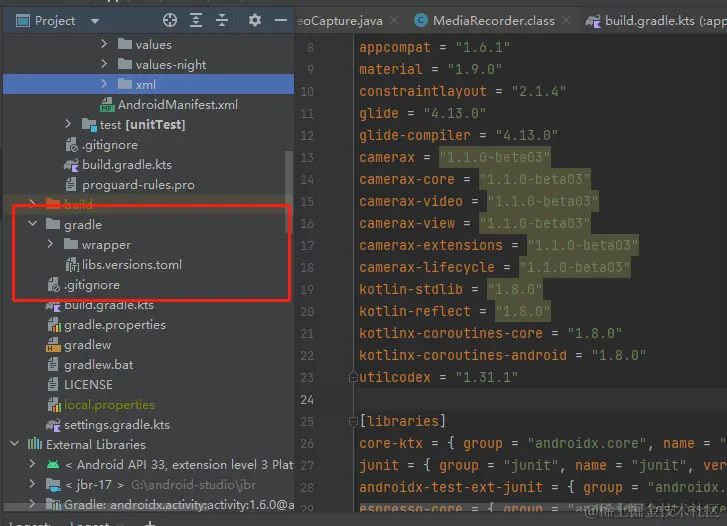This screenshot has width=727, height=526.
Task: Select the wrapper folder icon
Action: click(71, 244)
